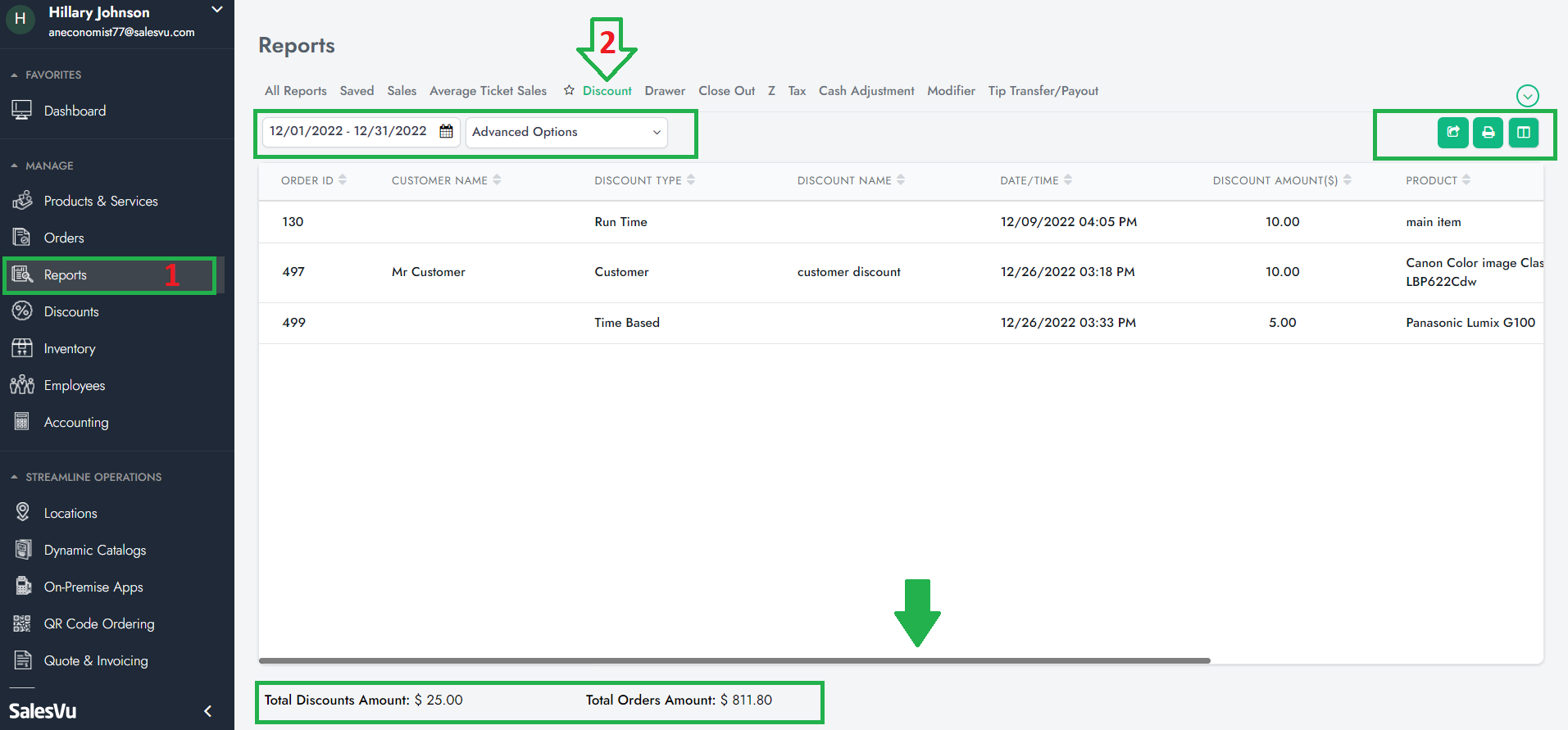The height and width of the screenshot is (730, 1568).
Task: Open the column layout icon button
Action: 1523,133
